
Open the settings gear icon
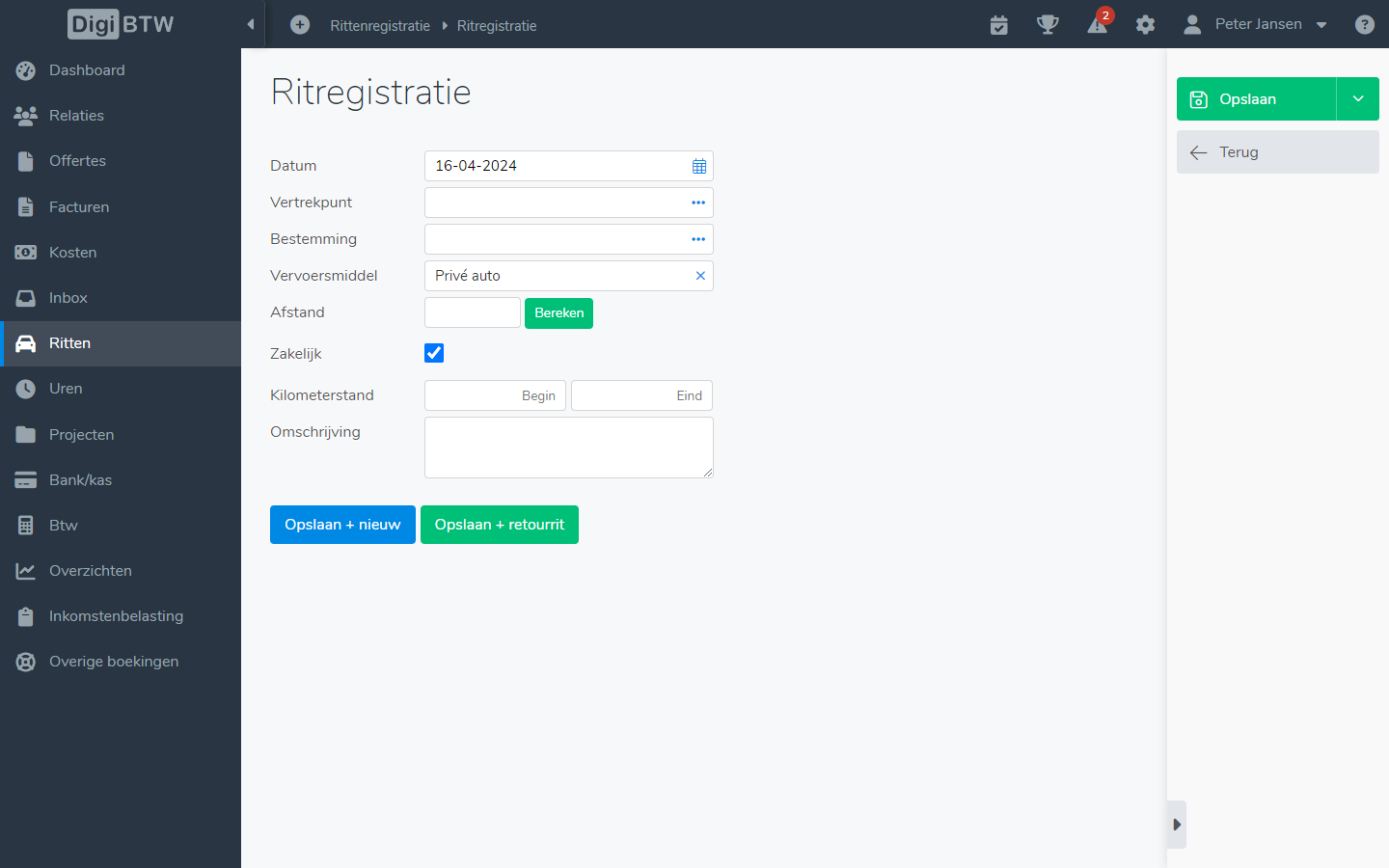[1145, 25]
